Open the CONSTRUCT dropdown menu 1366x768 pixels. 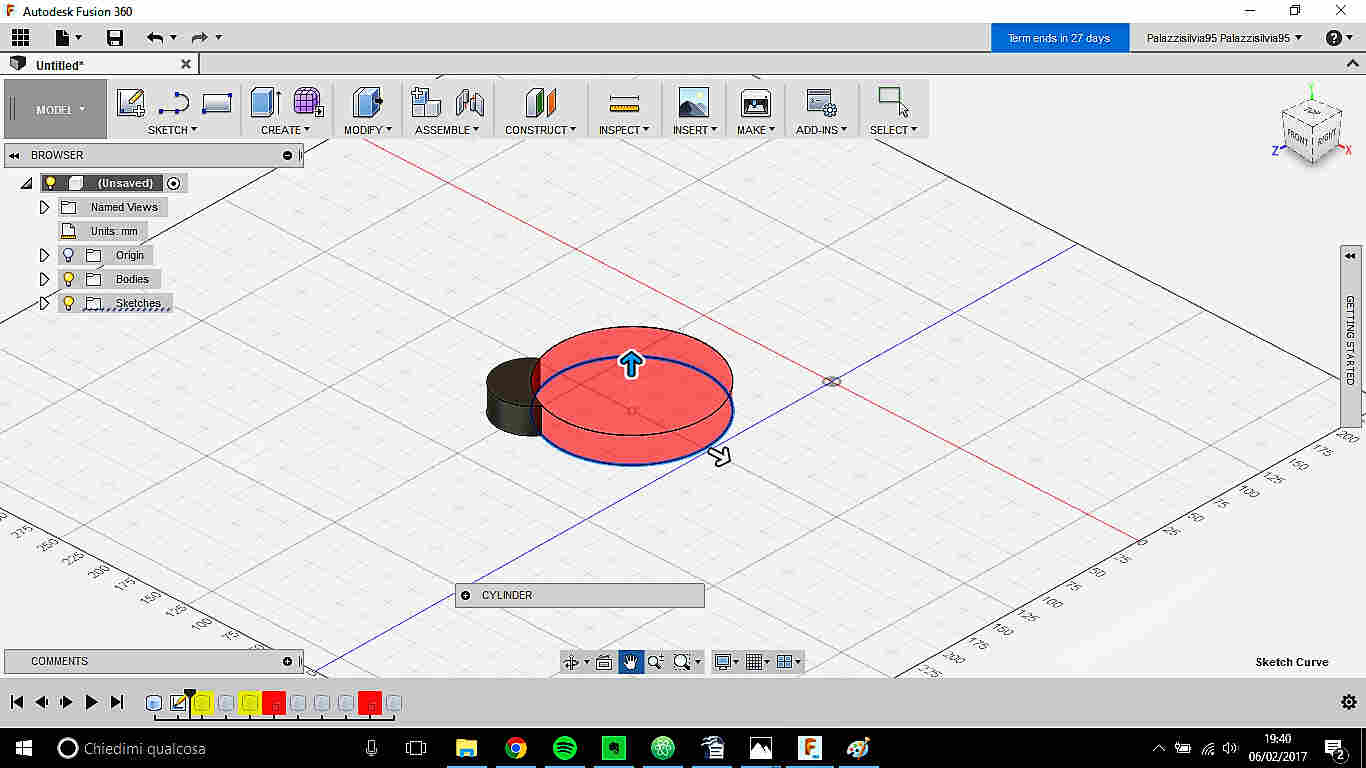click(540, 130)
